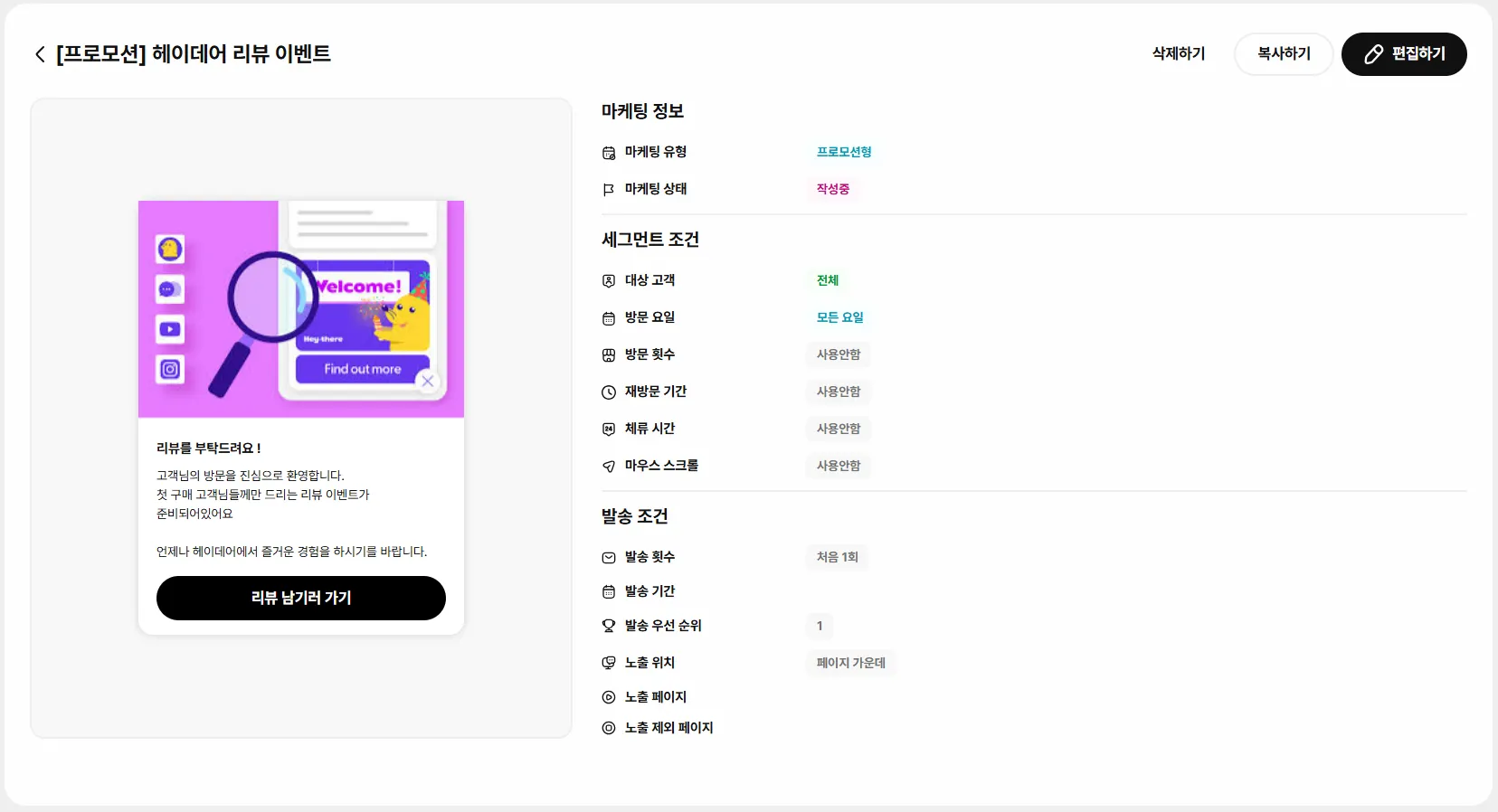Image resolution: width=1498 pixels, height=812 pixels.
Task: Click the person icon next to 대상 고객
Action: (x=609, y=281)
